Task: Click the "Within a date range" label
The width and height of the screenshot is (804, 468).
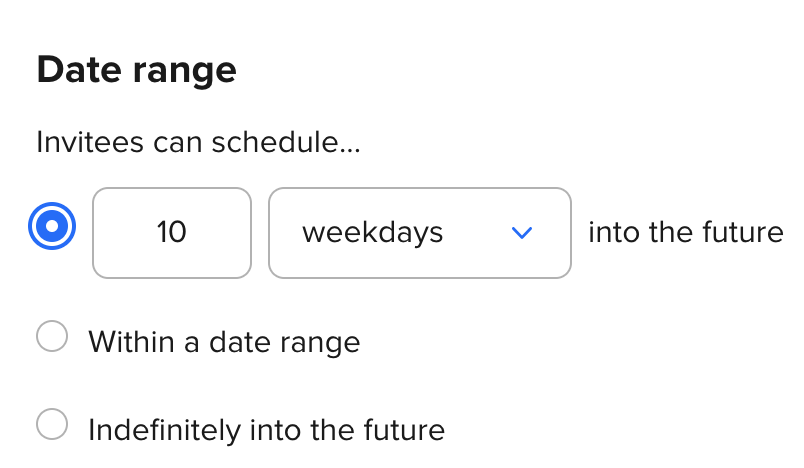Action: pyautogui.click(x=224, y=342)
